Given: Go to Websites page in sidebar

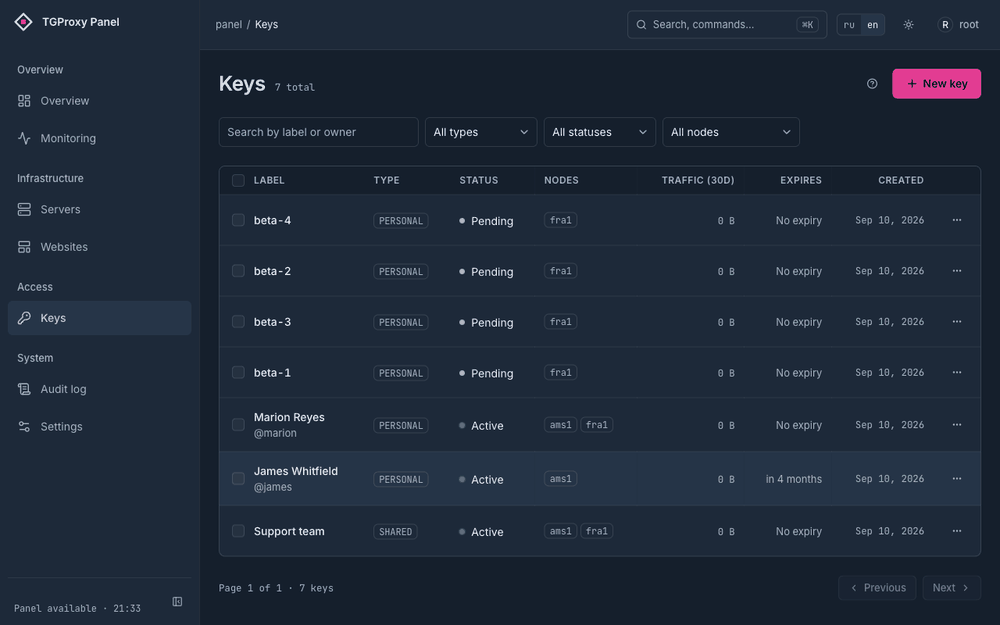Looking at the screenshot, I should tap(99, 247).
